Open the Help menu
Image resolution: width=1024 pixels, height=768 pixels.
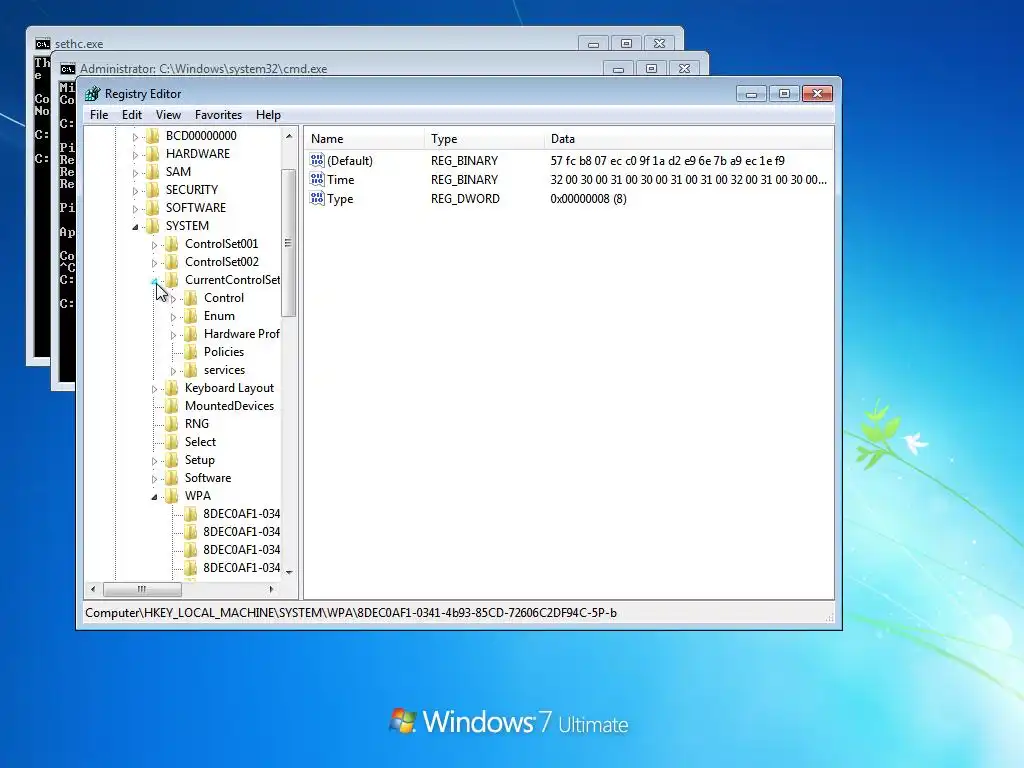tap(268, 115)
